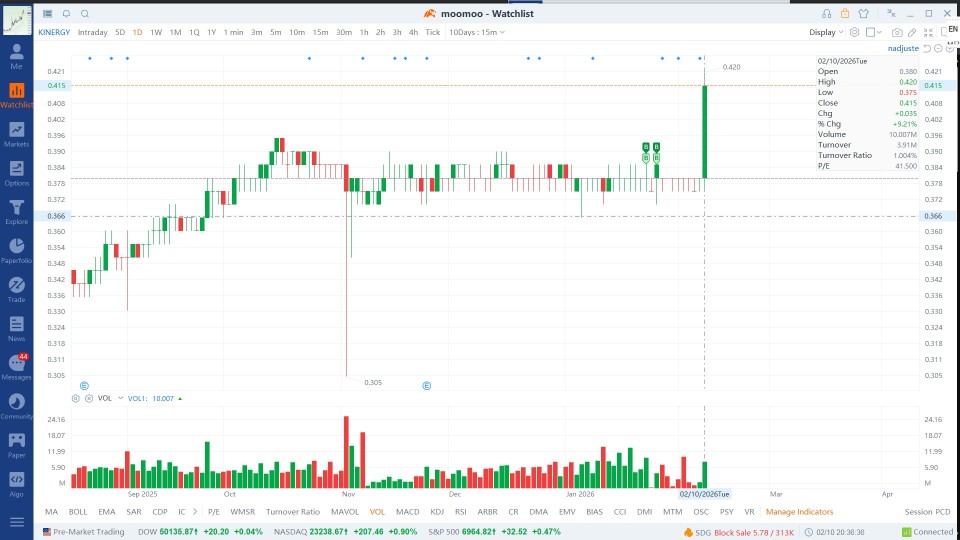Toggle the MACD indicator
The width and height of the screenshot is (960, 540).
coord(408,512)
